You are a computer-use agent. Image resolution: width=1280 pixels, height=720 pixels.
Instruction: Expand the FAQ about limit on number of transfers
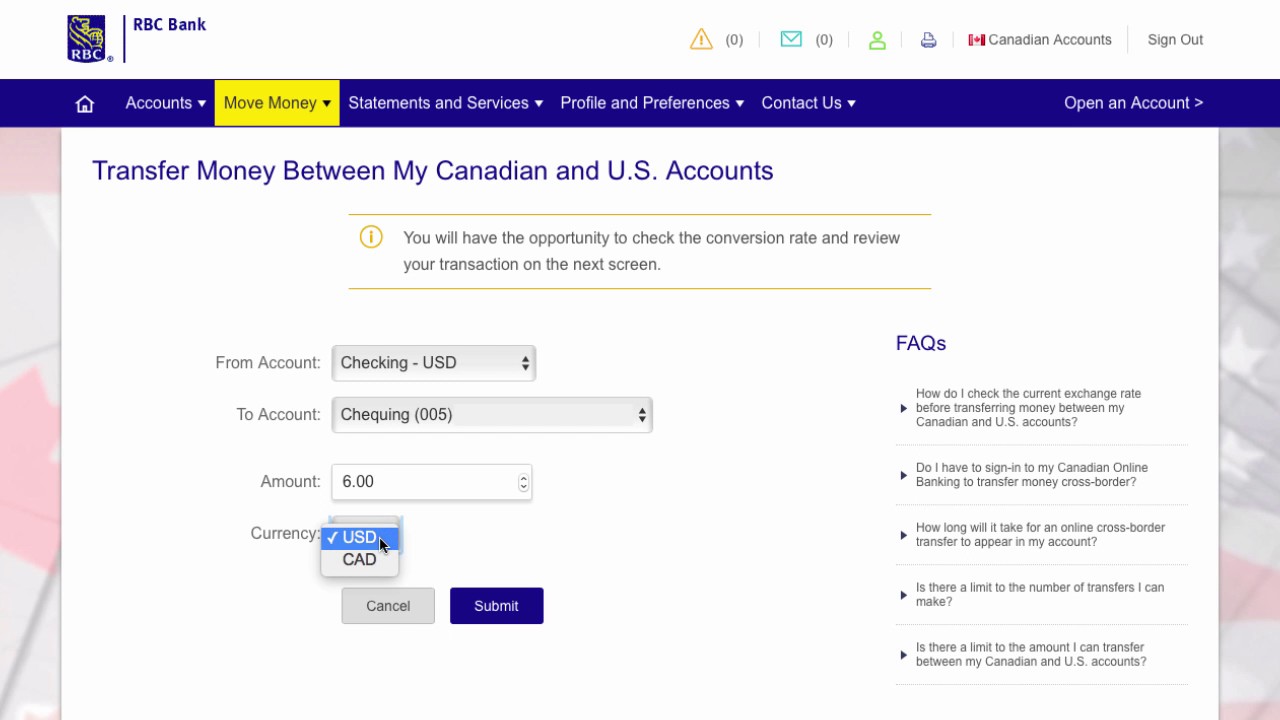[x=1039, y=595]
